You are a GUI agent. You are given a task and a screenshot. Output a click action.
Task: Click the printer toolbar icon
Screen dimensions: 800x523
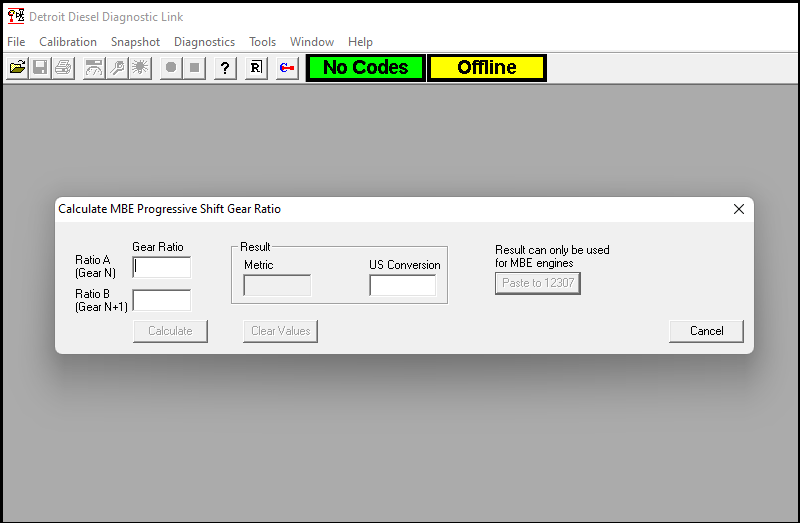point(63,68)
